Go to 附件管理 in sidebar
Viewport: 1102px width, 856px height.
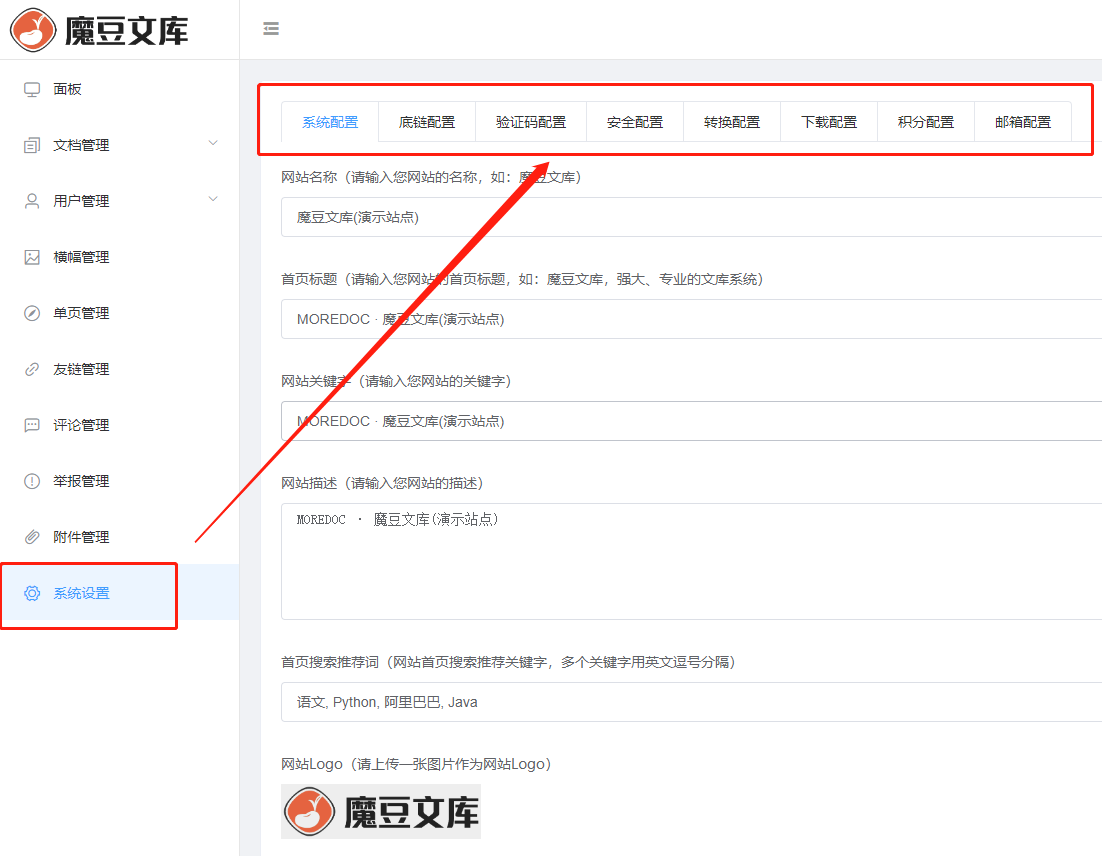tap(119, 537)
